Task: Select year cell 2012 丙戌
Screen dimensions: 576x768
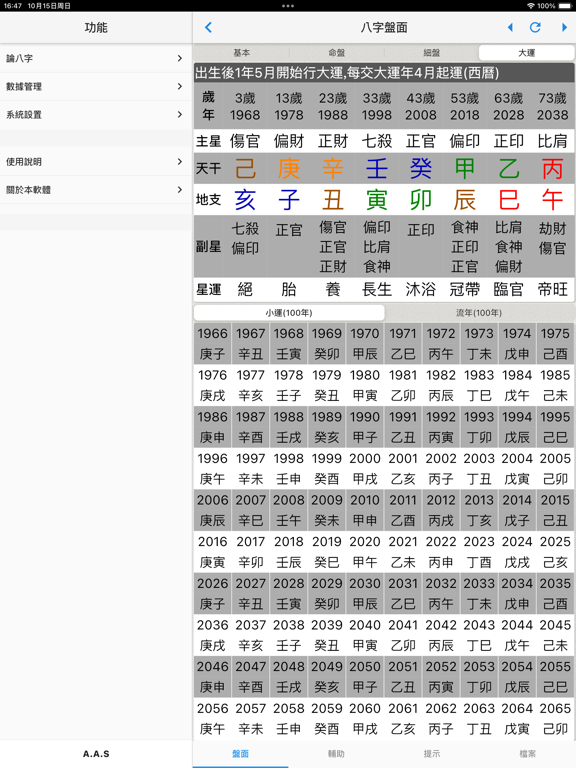Action: coord(441,510)
